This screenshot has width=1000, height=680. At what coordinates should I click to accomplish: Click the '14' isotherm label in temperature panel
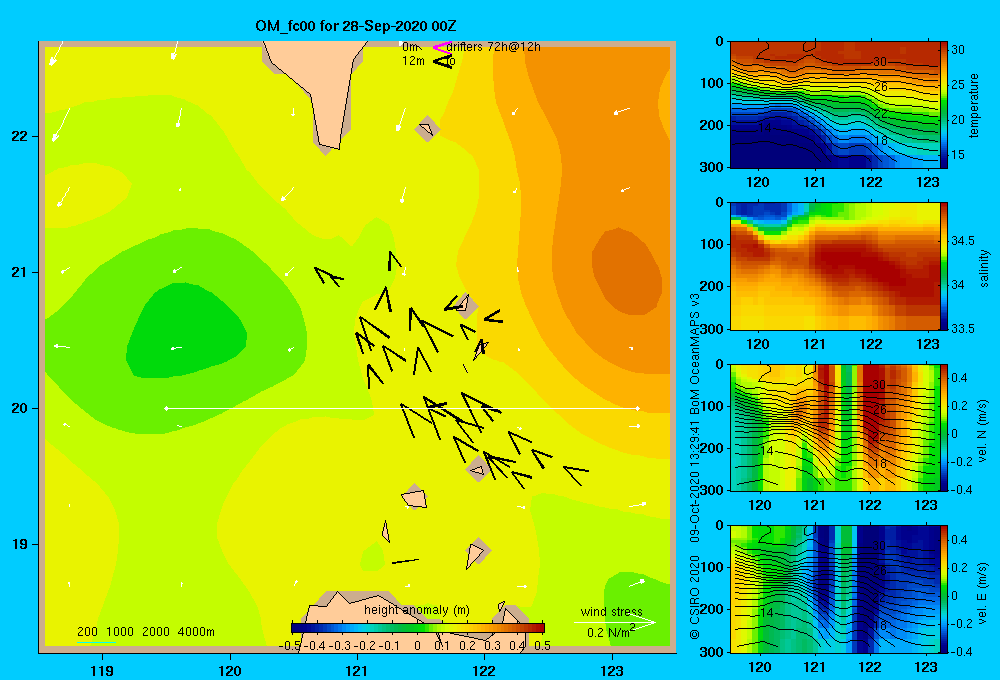tap(765, 128)
